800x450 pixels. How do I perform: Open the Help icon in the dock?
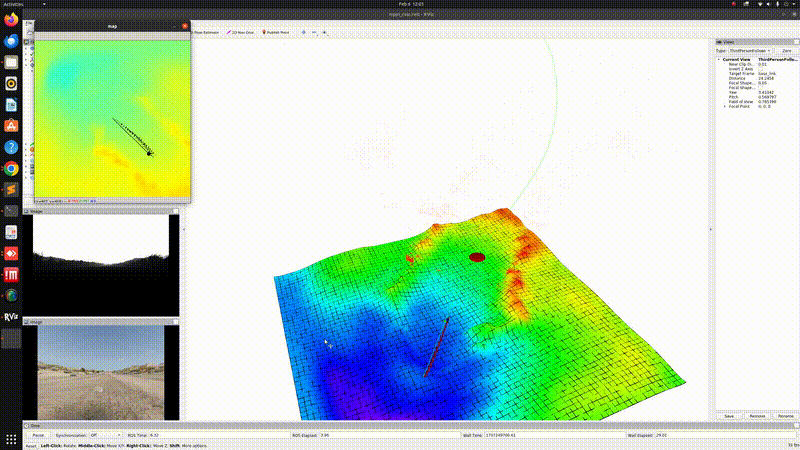point(11,147)
